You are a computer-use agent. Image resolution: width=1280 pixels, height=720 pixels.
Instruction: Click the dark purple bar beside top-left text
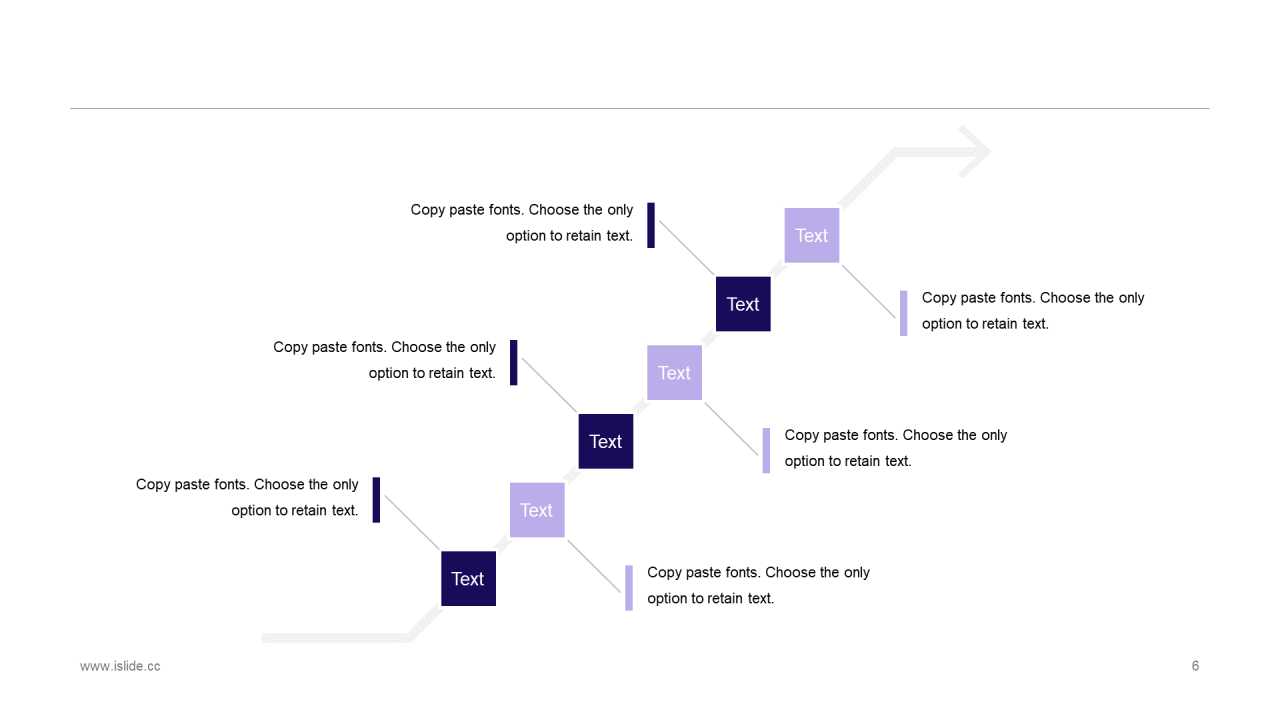click(x=651, y=225)
